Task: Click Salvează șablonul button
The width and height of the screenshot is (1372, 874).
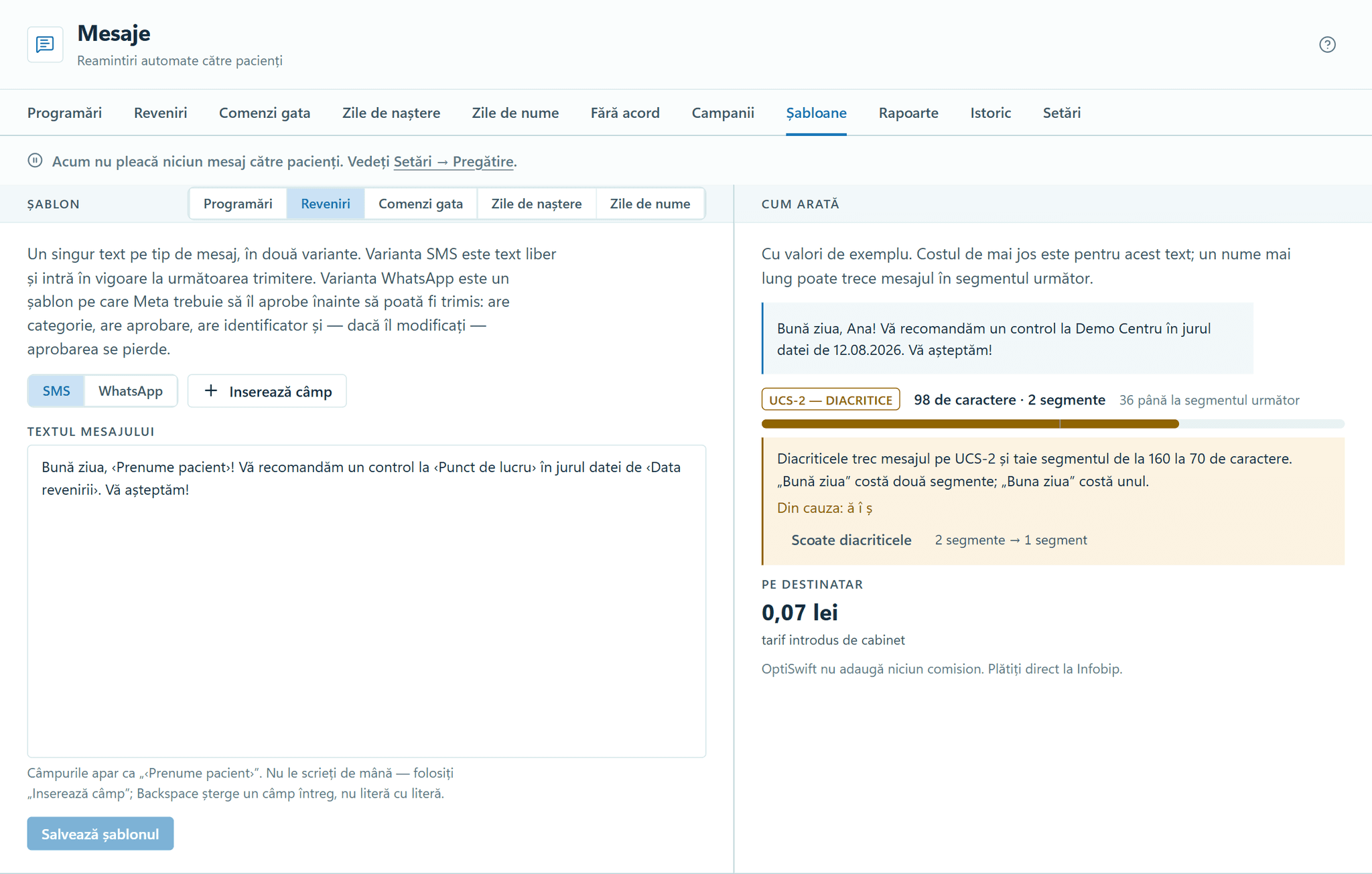Action: click(100, 833)
